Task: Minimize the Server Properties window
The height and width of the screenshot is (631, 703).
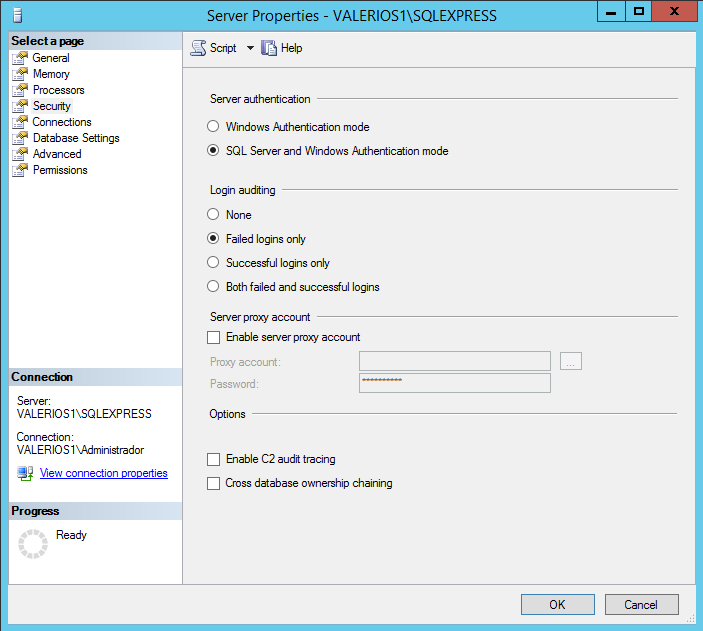Action: [611, 11]
